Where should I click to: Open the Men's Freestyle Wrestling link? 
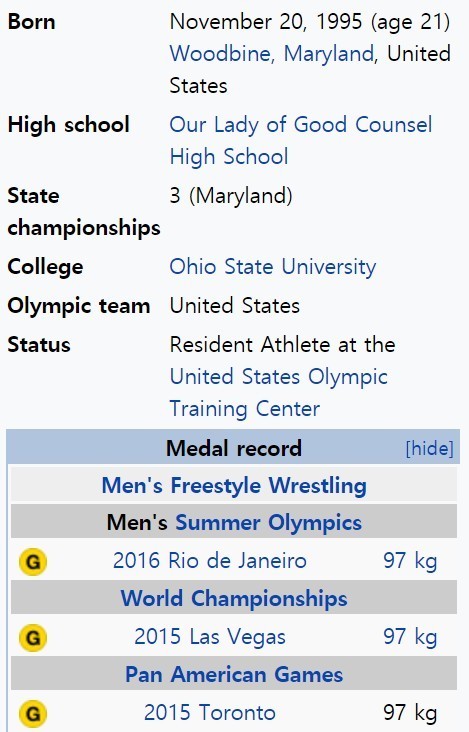point(234,486)
